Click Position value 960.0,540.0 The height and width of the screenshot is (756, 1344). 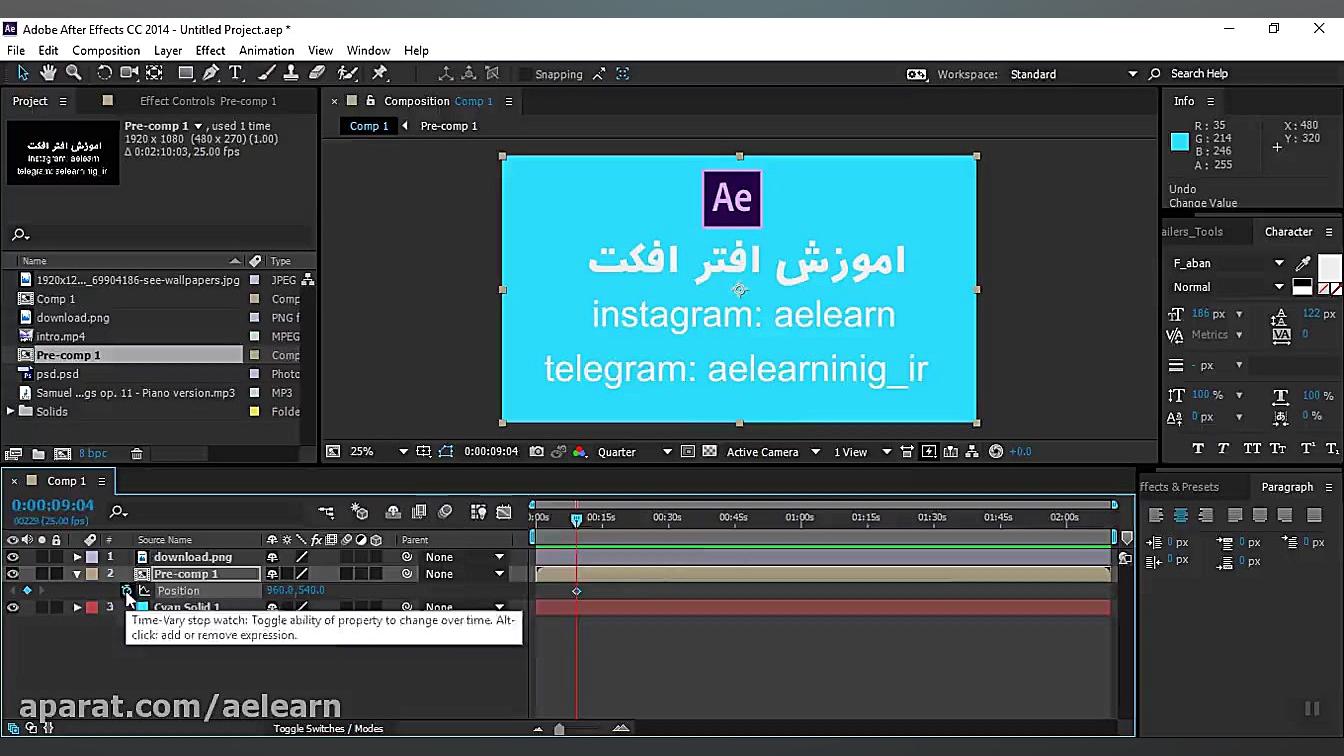point(295,591)
